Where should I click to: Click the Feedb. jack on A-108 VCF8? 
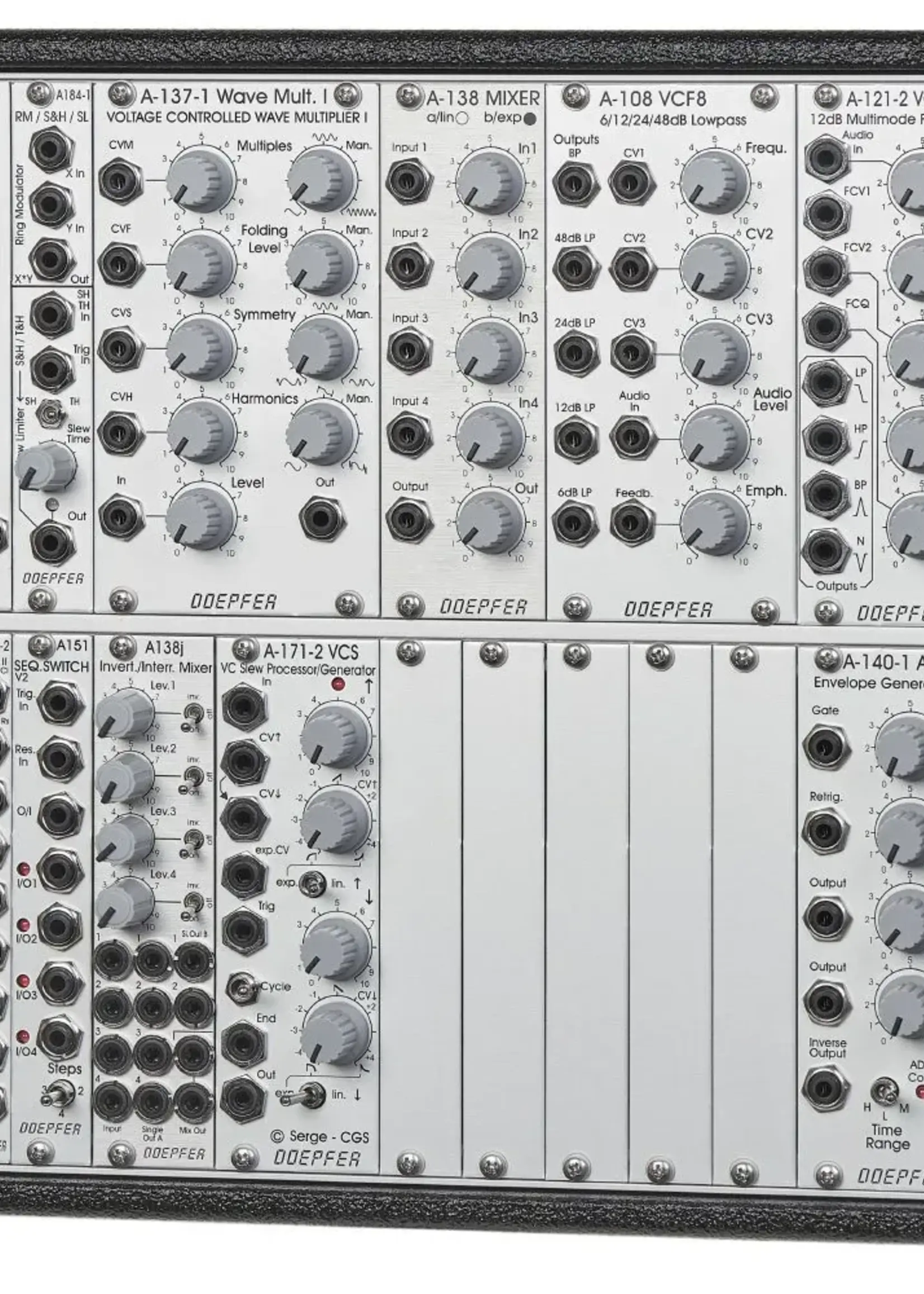click(x=633, y=523)
